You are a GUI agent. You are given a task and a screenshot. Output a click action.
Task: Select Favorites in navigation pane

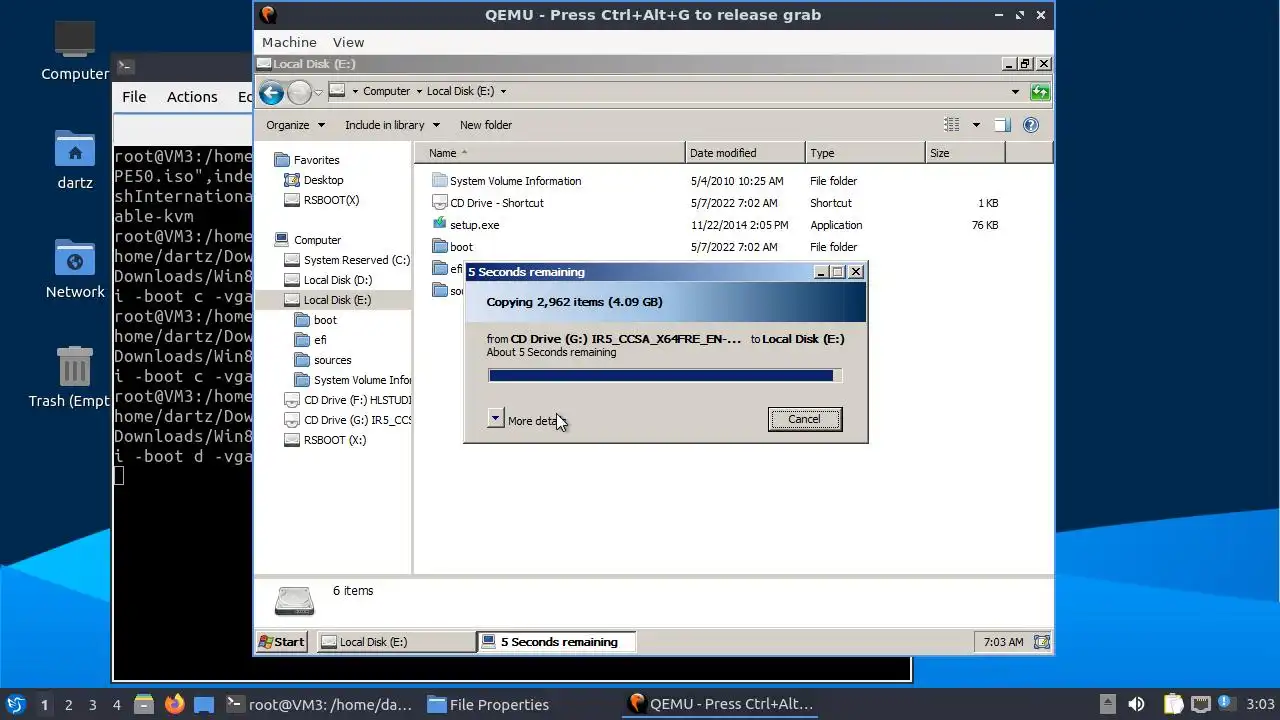point(307,160)
